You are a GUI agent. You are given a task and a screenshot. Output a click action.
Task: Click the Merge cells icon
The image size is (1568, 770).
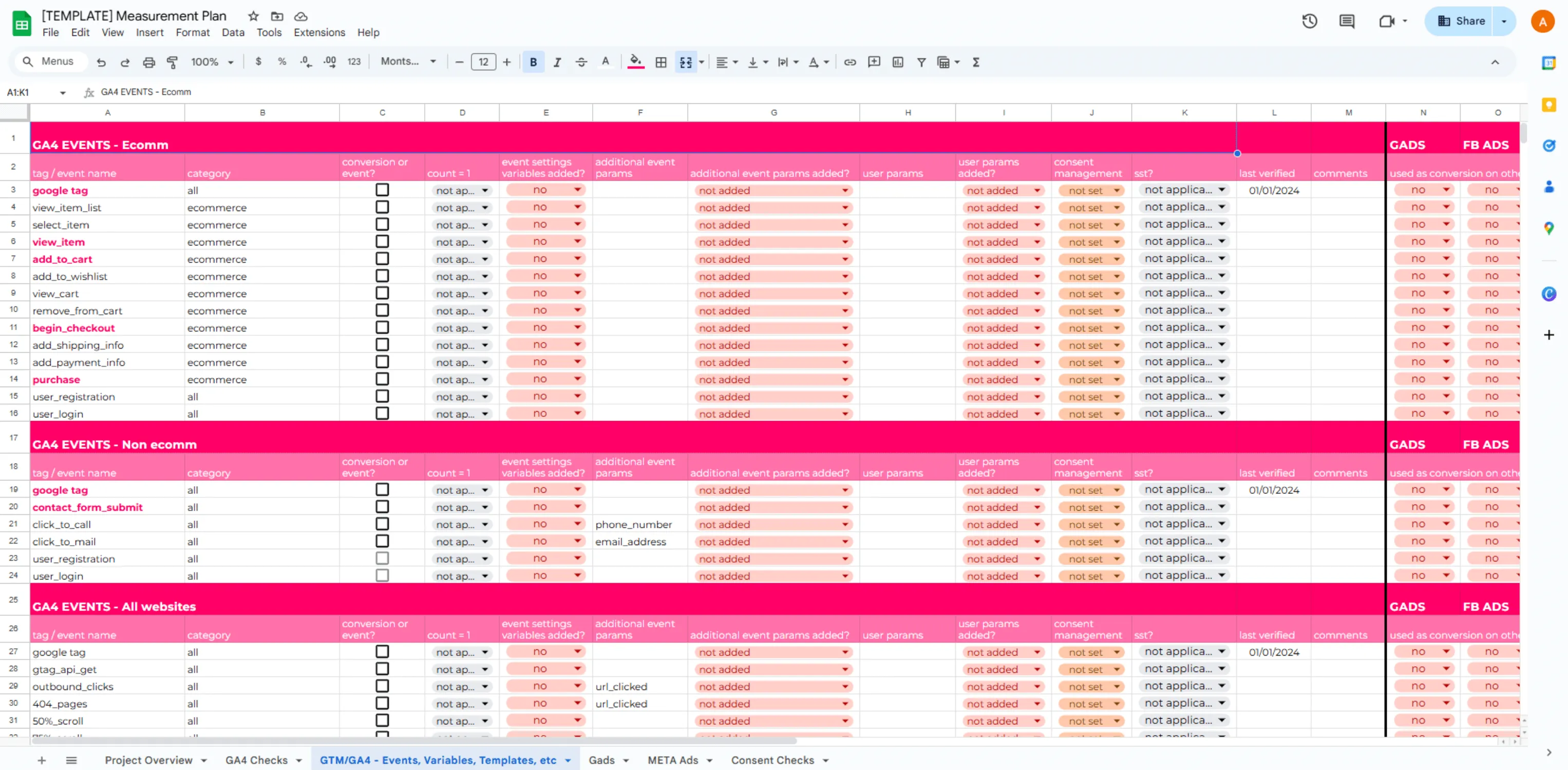point(686,62)
